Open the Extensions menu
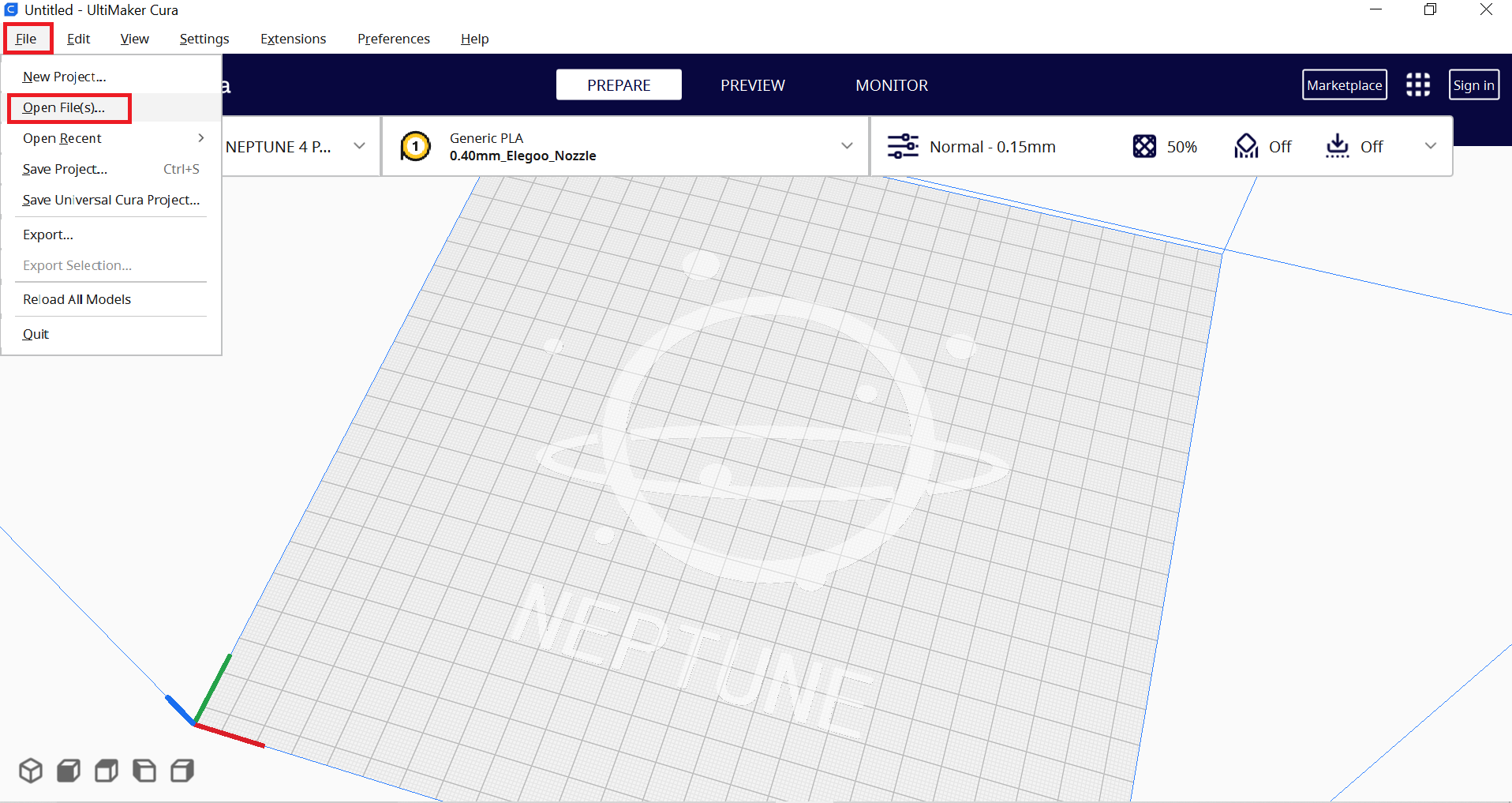Screen dimensions: 1512x803 pyautogui.click(x=293, y=39)
